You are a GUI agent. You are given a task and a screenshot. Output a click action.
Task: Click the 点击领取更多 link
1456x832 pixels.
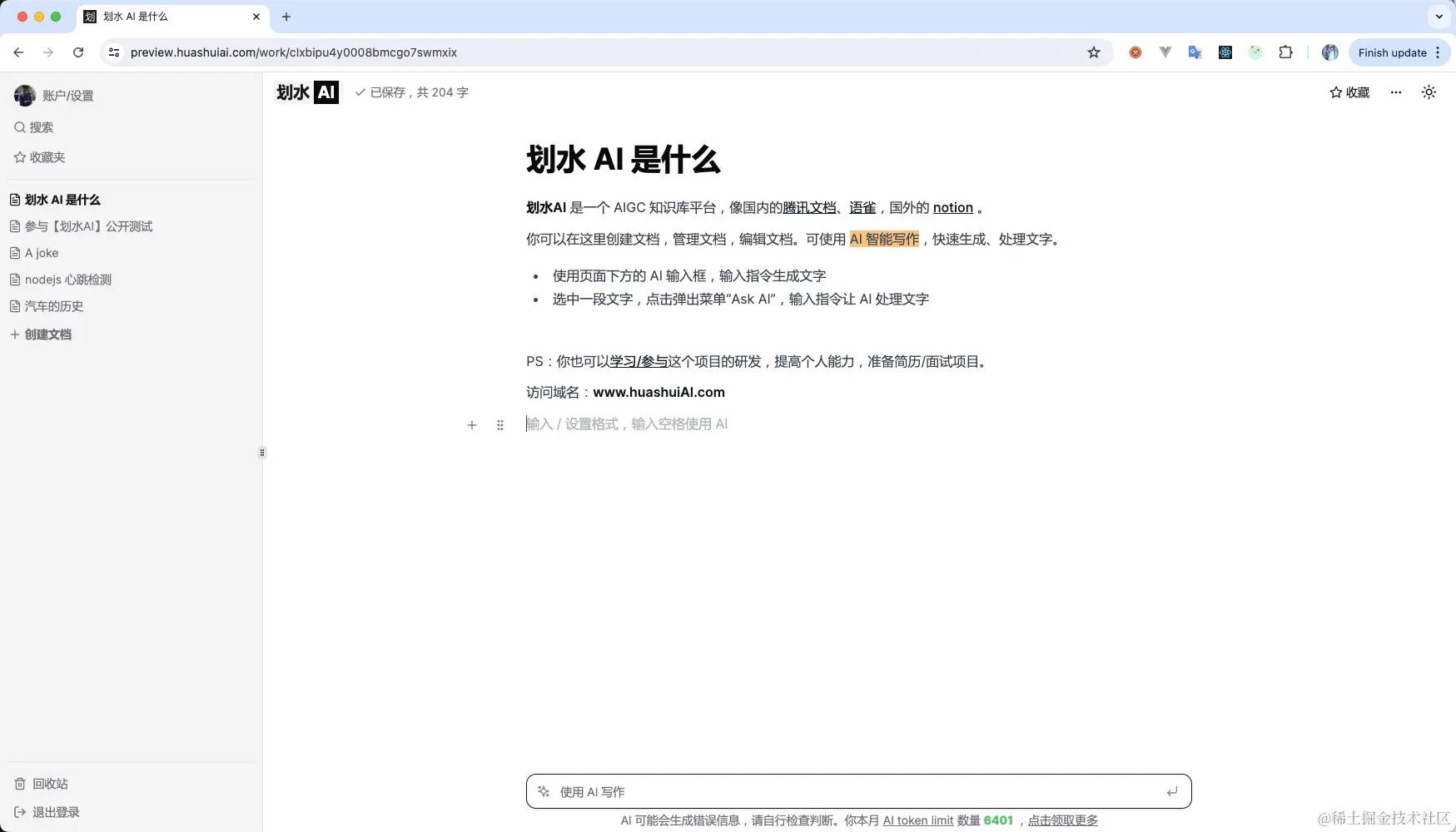(x=1063, y=820)
